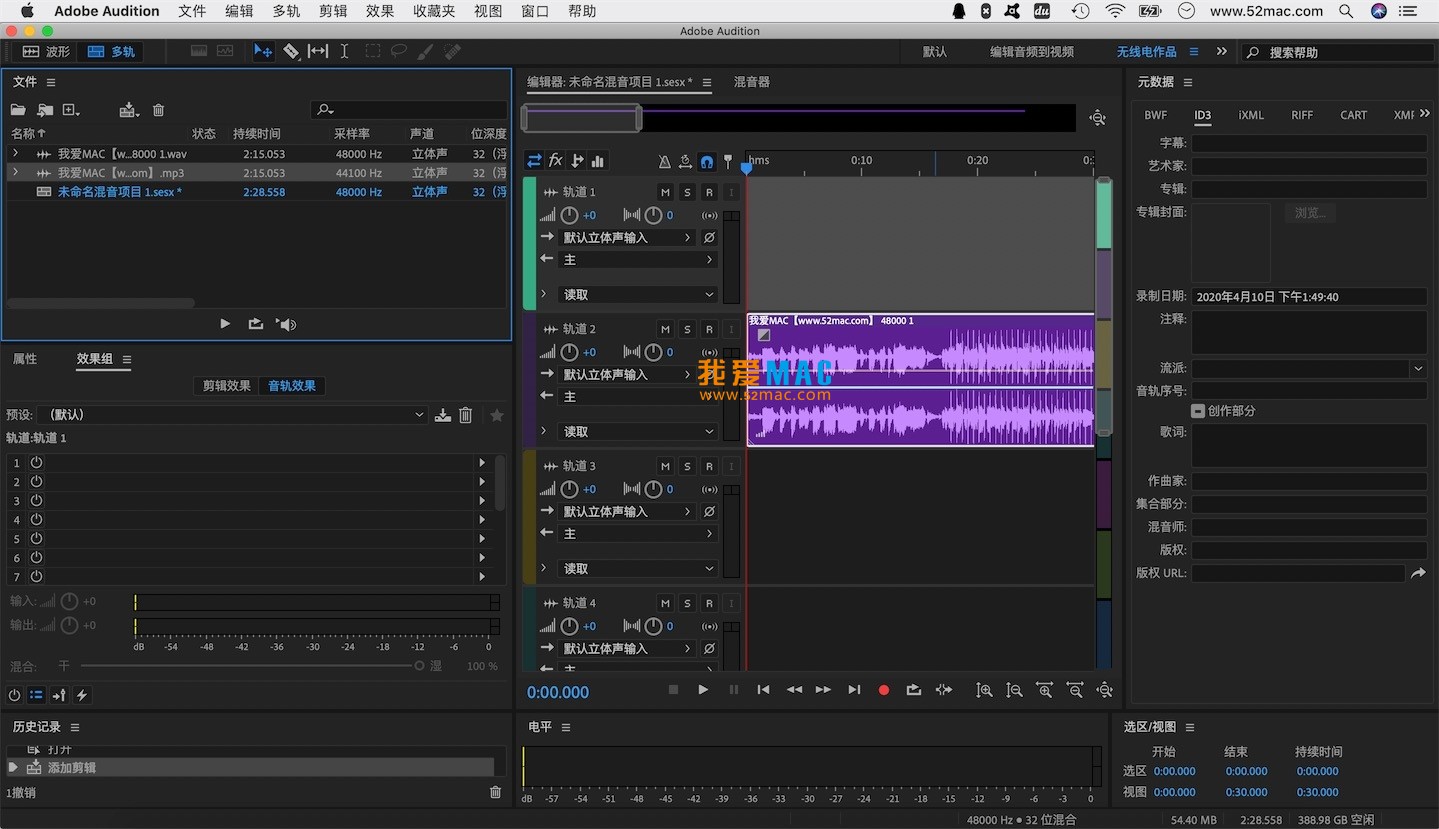Screen dimensions: 1439x829
Task: Click the 轨道 1 volume knob
Action: tap(569, 215)
